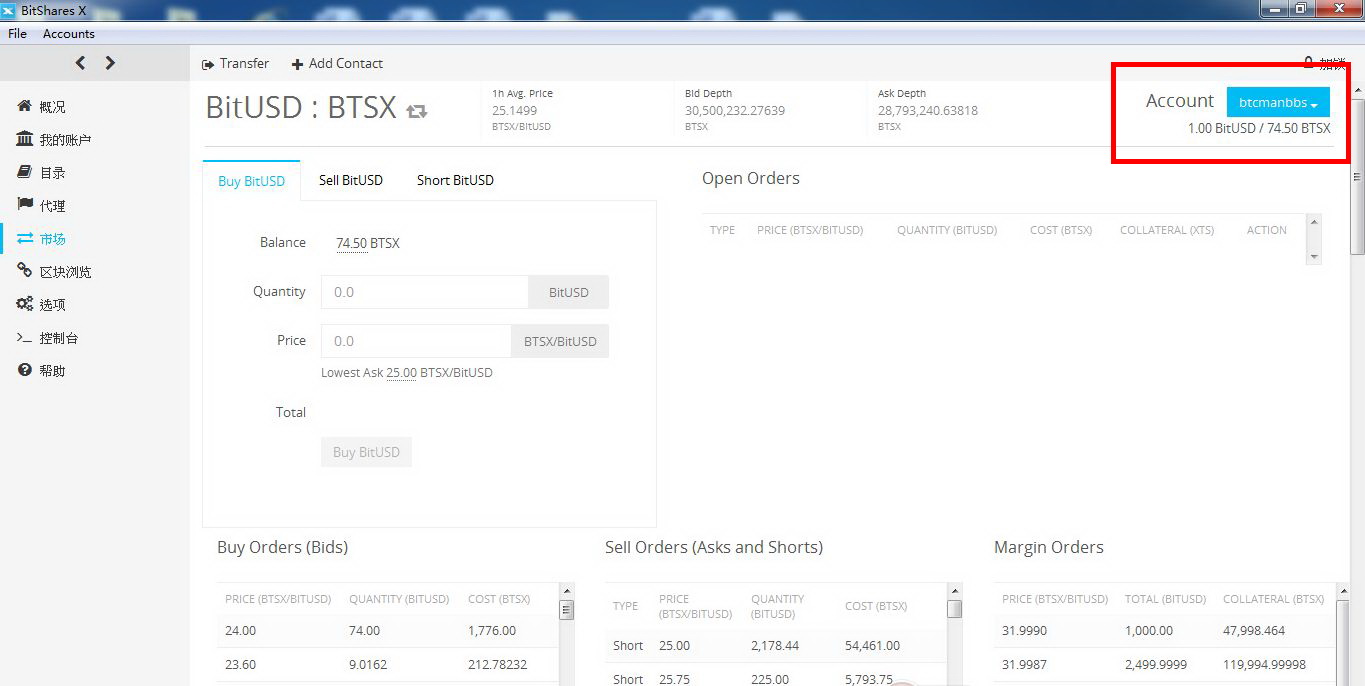The image size is (1365, 686).
Task: Flip the BitUSD : BTSX market pair icon
Action: [417, 110]
